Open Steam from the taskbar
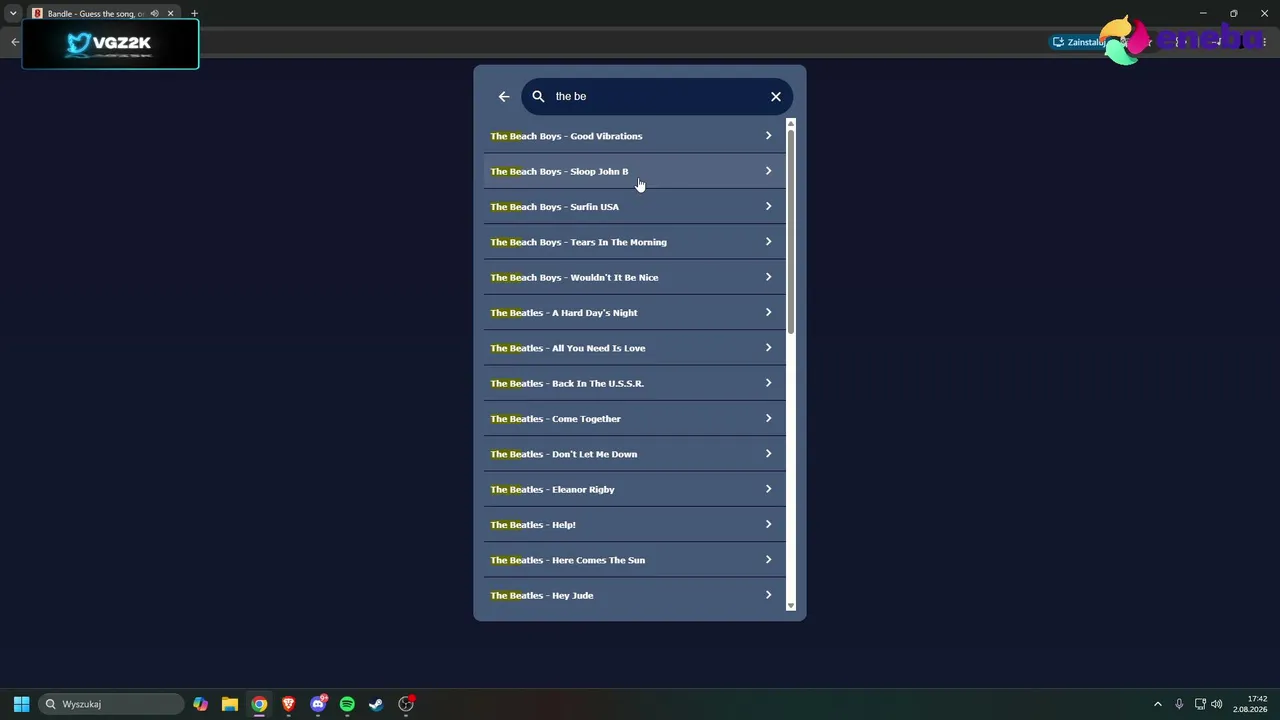This screenshot has height=720, width=1280. (376, 704)
